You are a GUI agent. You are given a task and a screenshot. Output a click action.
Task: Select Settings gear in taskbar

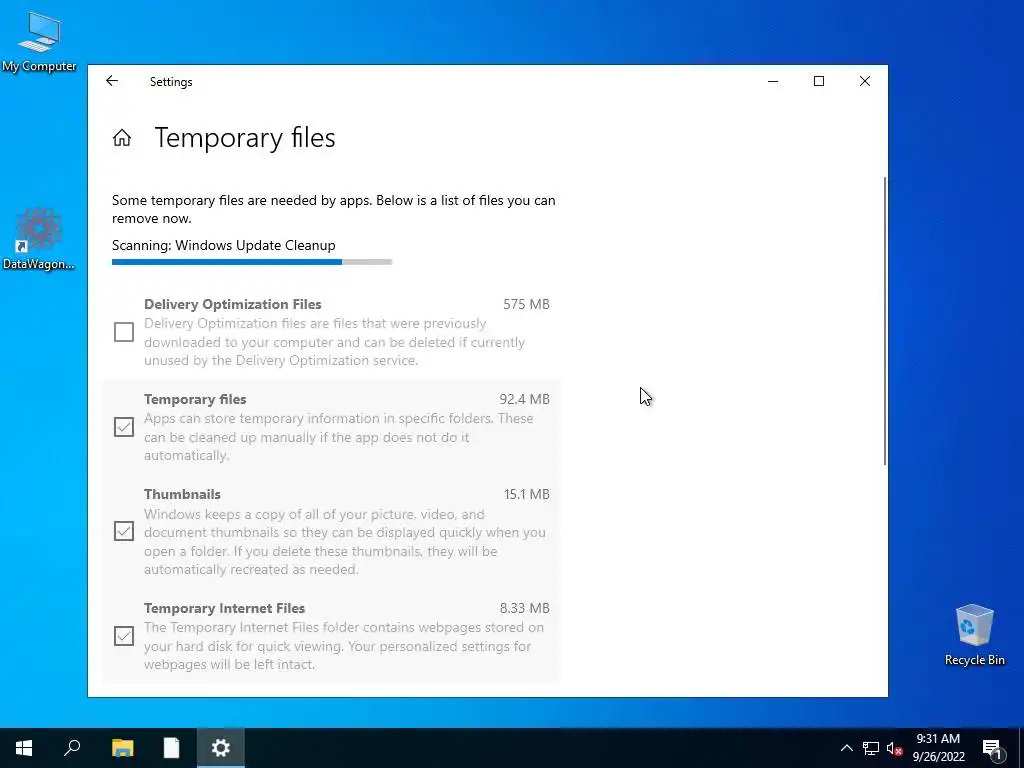[x=221, y=748]
